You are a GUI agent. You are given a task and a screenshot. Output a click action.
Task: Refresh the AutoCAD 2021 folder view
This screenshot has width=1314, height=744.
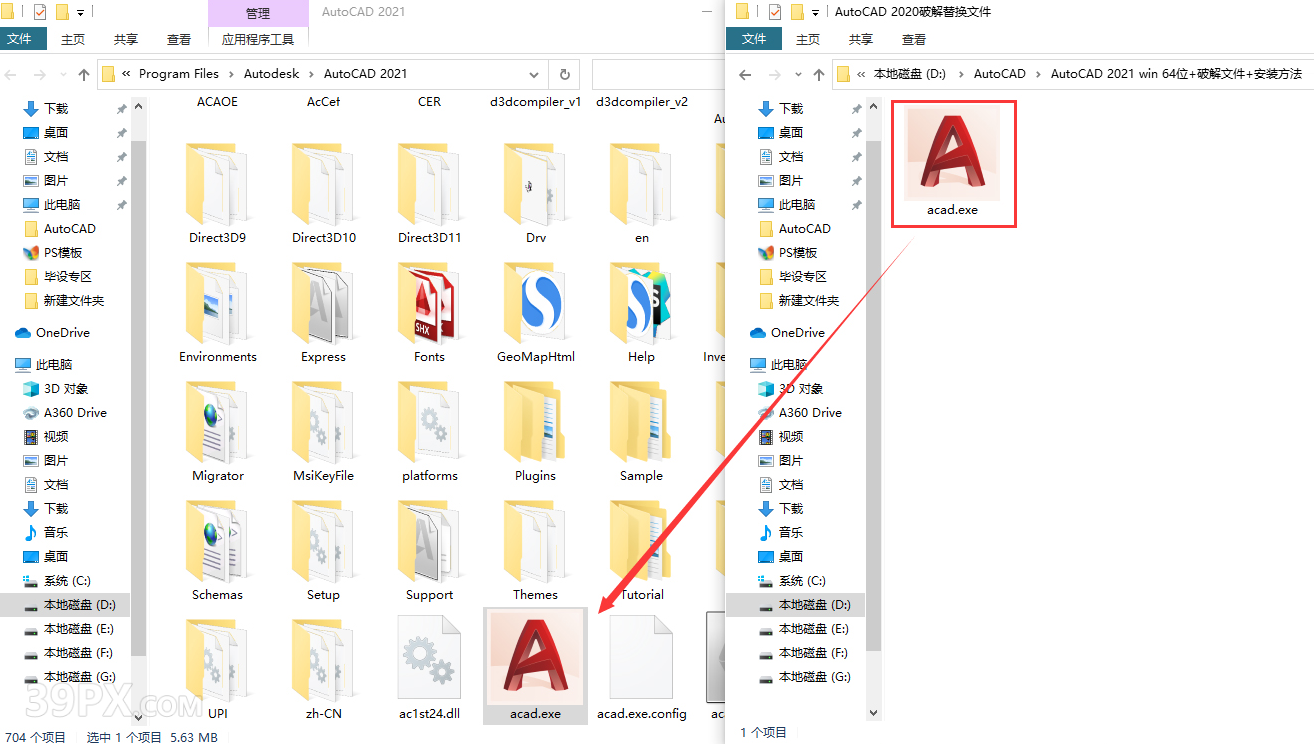tap(564, 74)
